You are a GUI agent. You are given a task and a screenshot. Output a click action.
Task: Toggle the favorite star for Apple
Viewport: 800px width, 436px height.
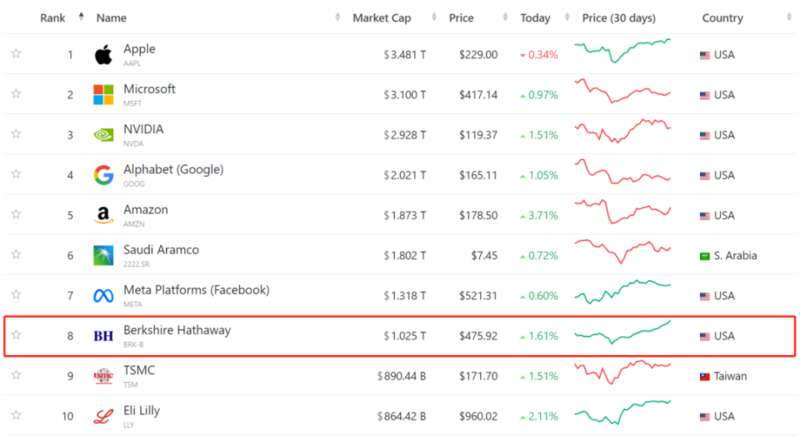[x=16, y=53]
